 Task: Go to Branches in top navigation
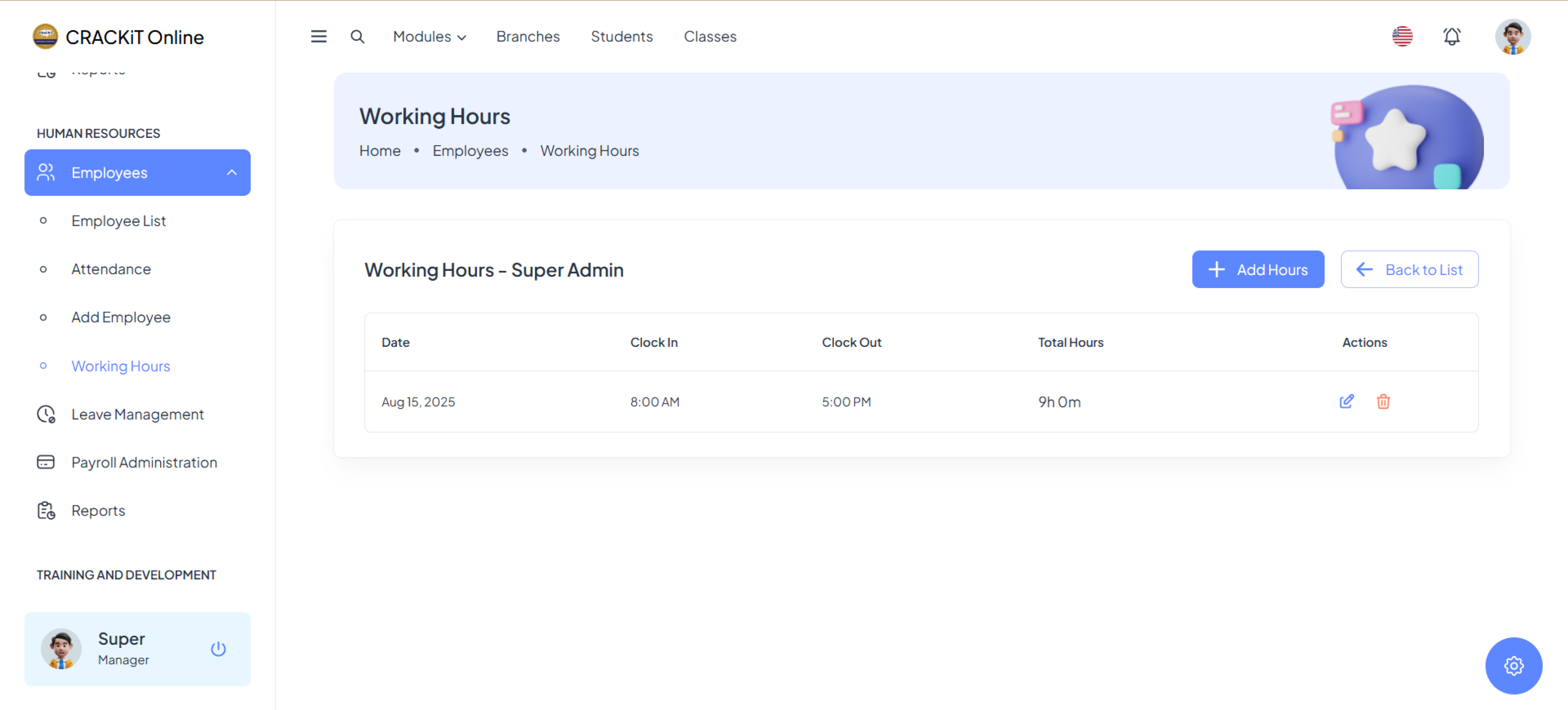(x=528, y=37)
